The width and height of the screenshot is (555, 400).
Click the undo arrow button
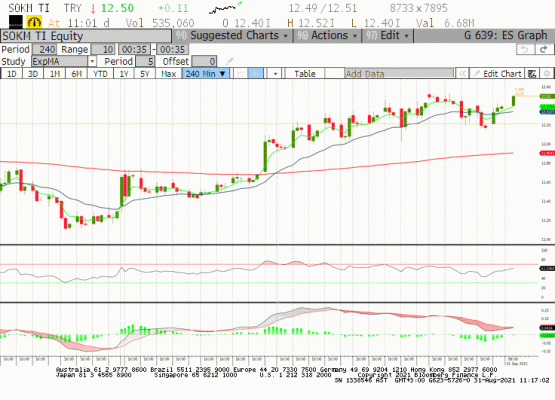coord(525,50)
